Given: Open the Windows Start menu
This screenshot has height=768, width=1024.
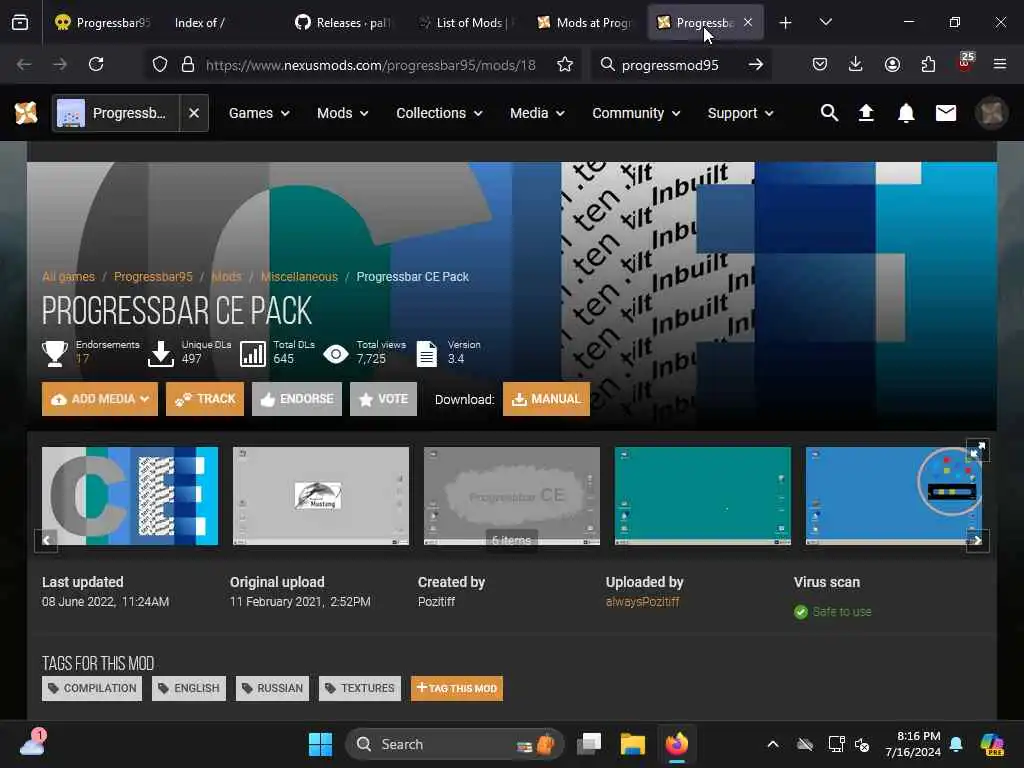Looking at the screenshot, I should tap(320, 744).
